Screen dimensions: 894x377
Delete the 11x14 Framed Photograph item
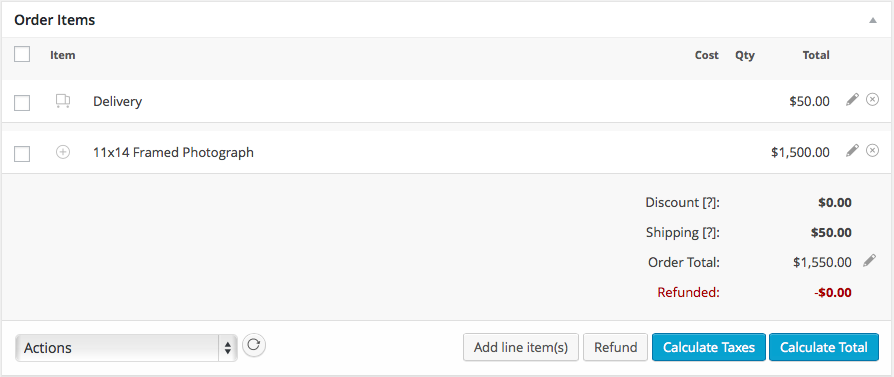(872, 151)
